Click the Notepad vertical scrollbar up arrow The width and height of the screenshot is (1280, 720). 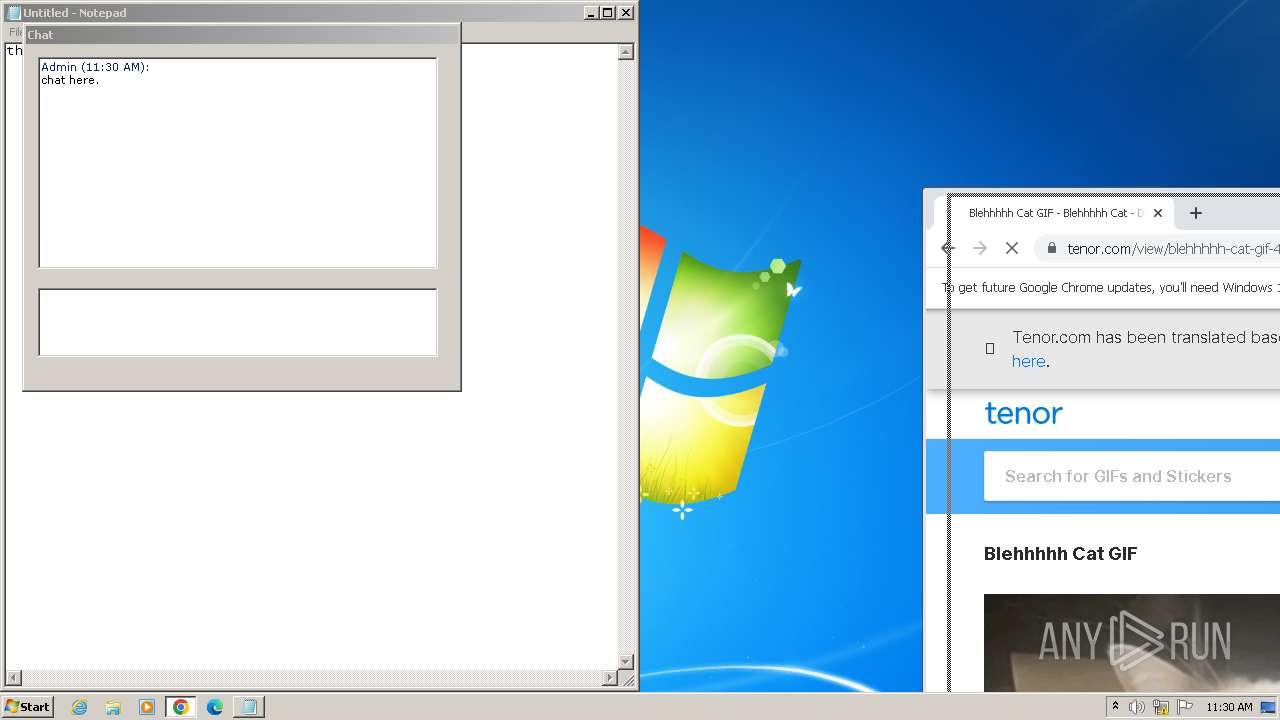tap(626, 52)
